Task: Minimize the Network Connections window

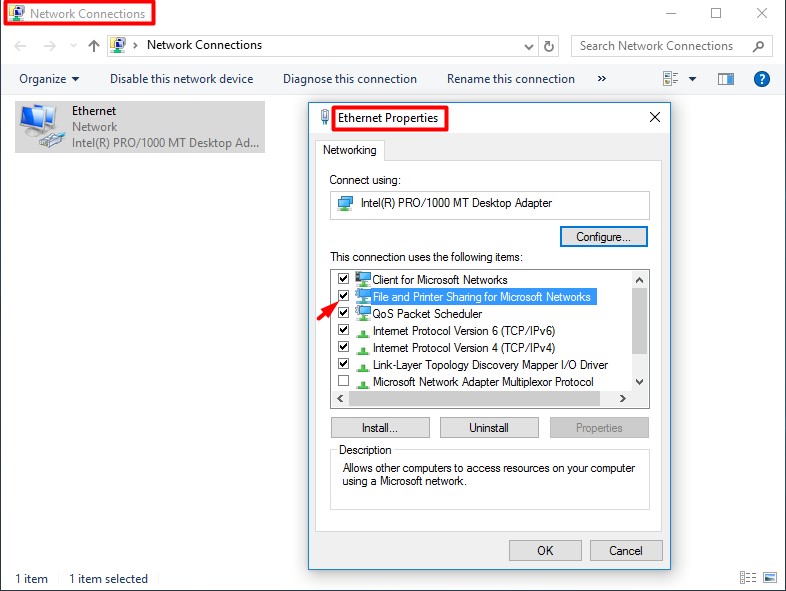Action: (x=671, y=14)
